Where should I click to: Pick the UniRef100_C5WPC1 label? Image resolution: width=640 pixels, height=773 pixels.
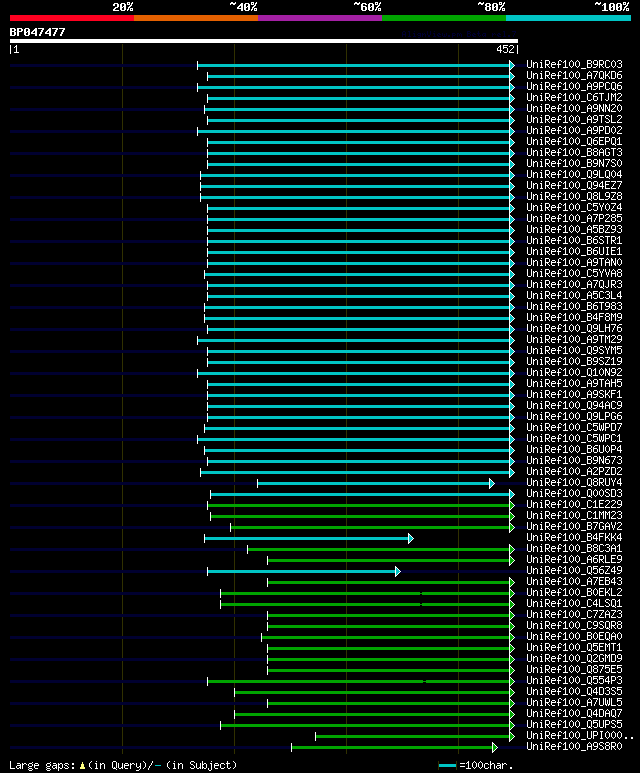pyautogui.click(x=574, y=438)
